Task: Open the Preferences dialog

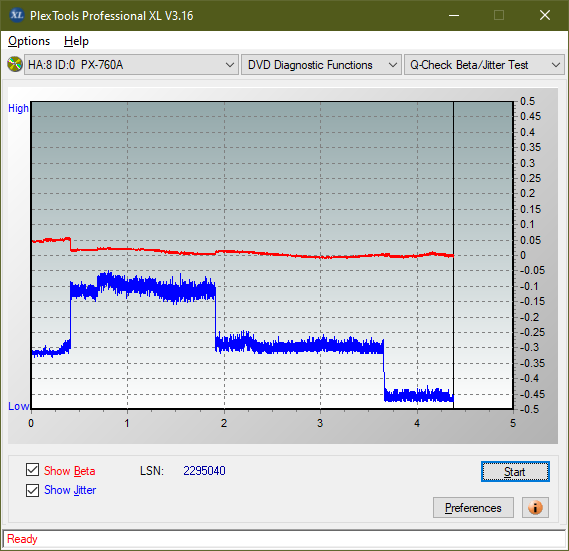Action: click(x=473, y=507)
